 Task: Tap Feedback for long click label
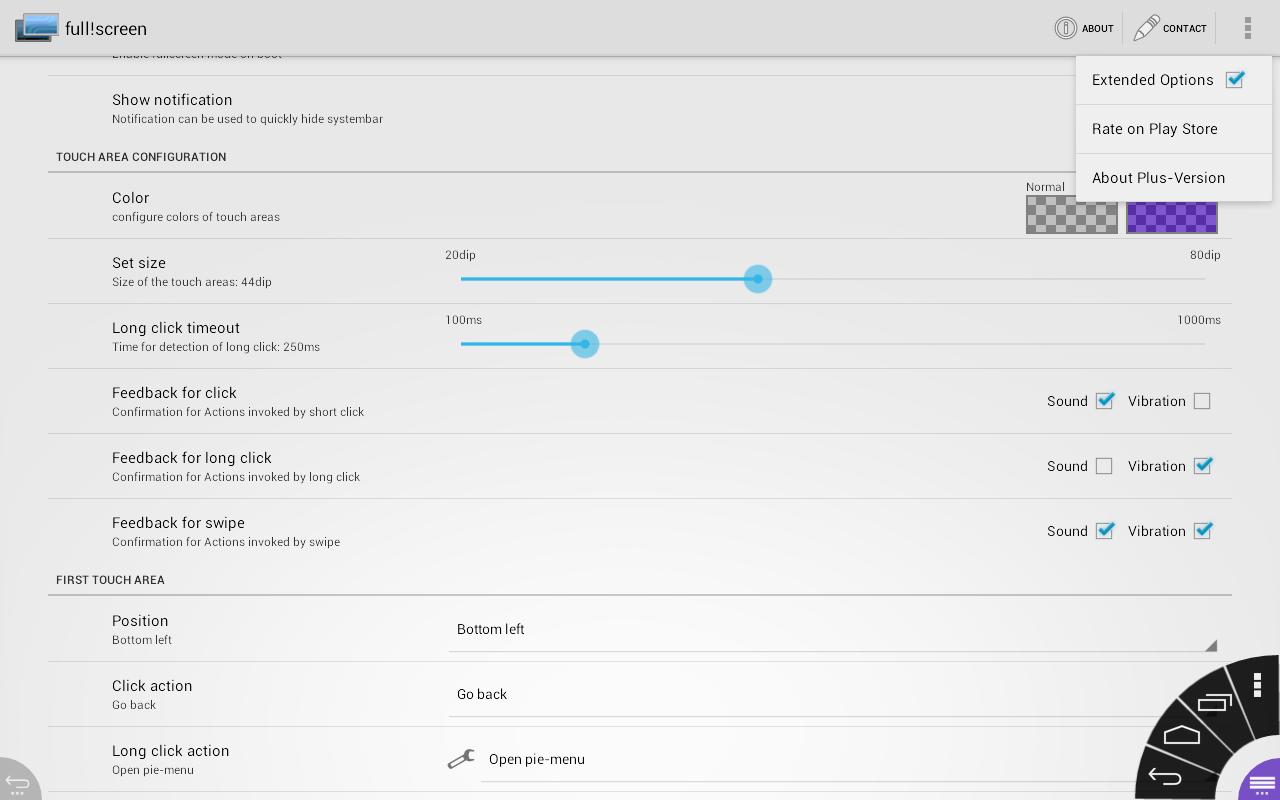point(192,458)
